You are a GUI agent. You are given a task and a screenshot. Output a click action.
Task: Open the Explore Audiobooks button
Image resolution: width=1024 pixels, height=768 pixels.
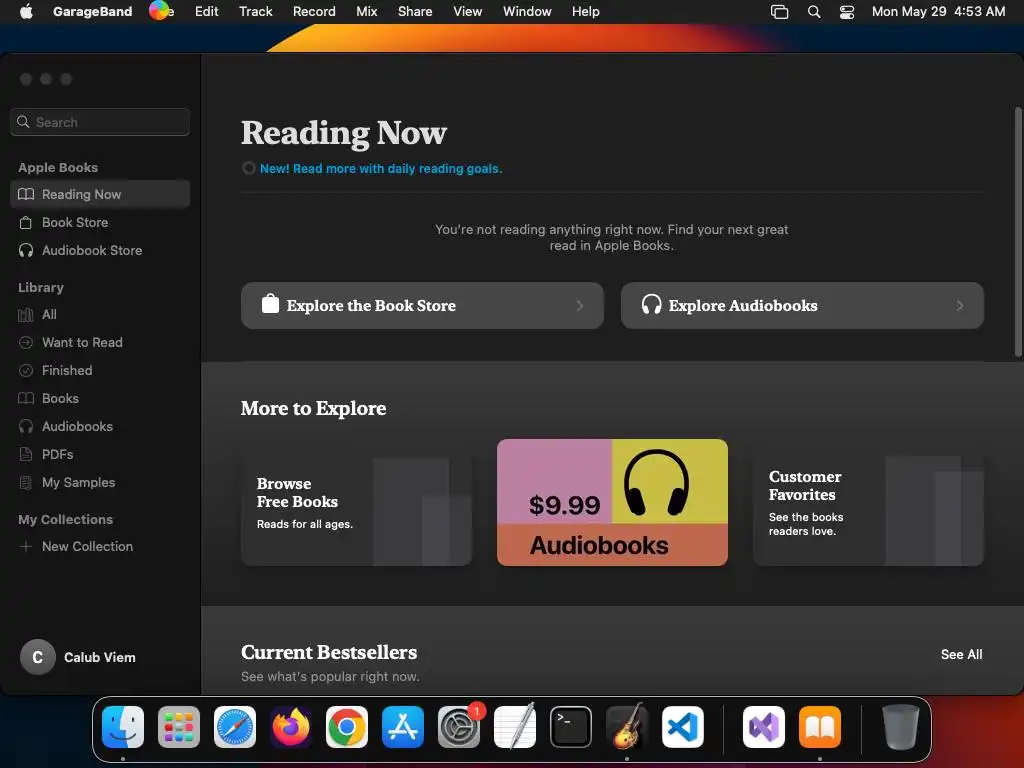802,306
